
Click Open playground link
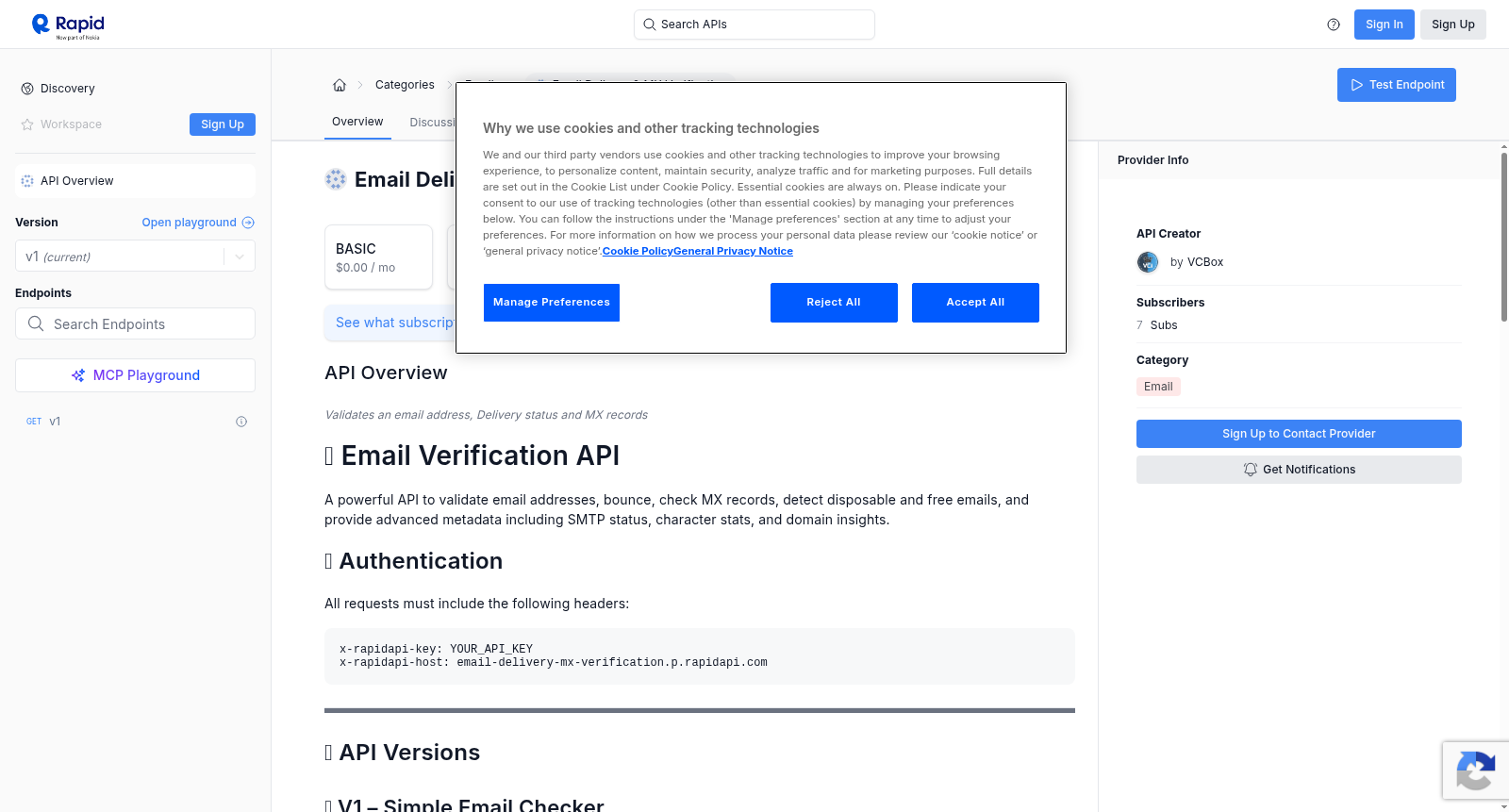(x=198, y=223)
